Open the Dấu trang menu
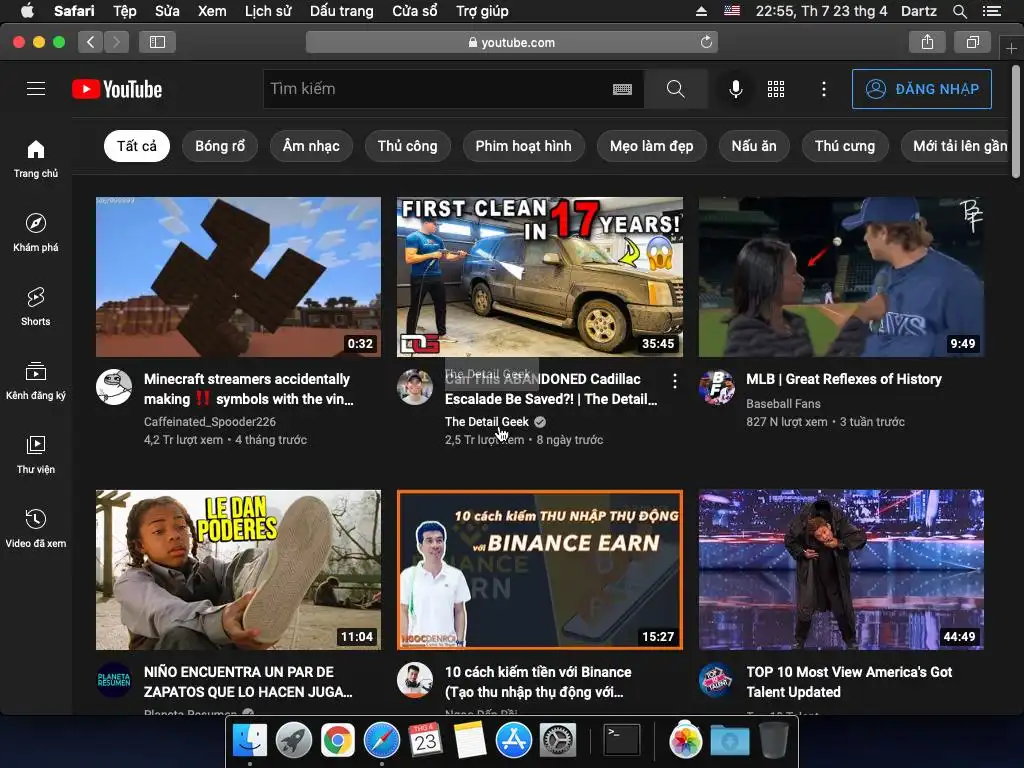Viewport: 1024px width, 768px height. [342, 11]
